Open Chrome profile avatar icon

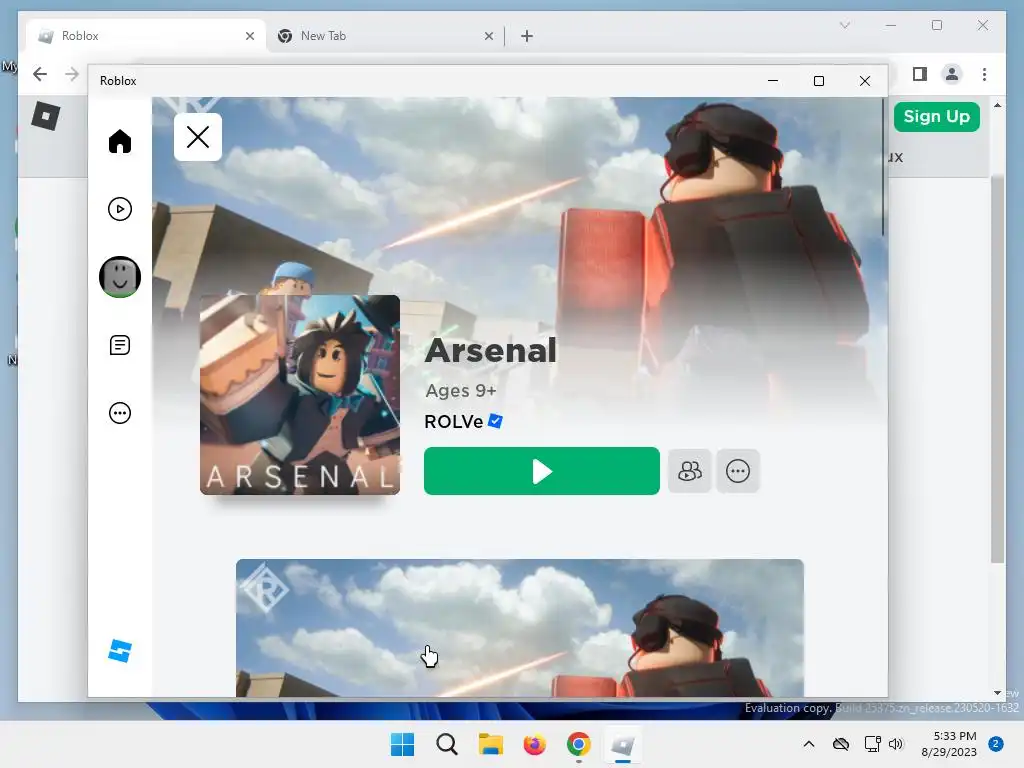[x=952, y=74]
